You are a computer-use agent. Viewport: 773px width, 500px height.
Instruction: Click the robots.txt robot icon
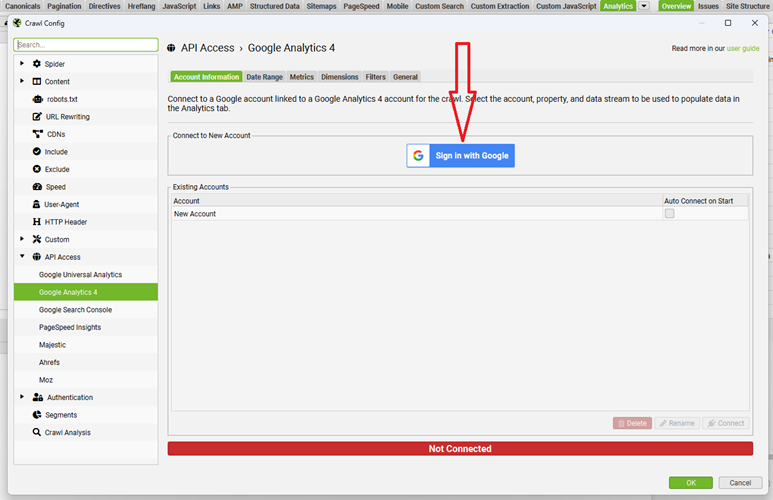click(x=37, y=99)
